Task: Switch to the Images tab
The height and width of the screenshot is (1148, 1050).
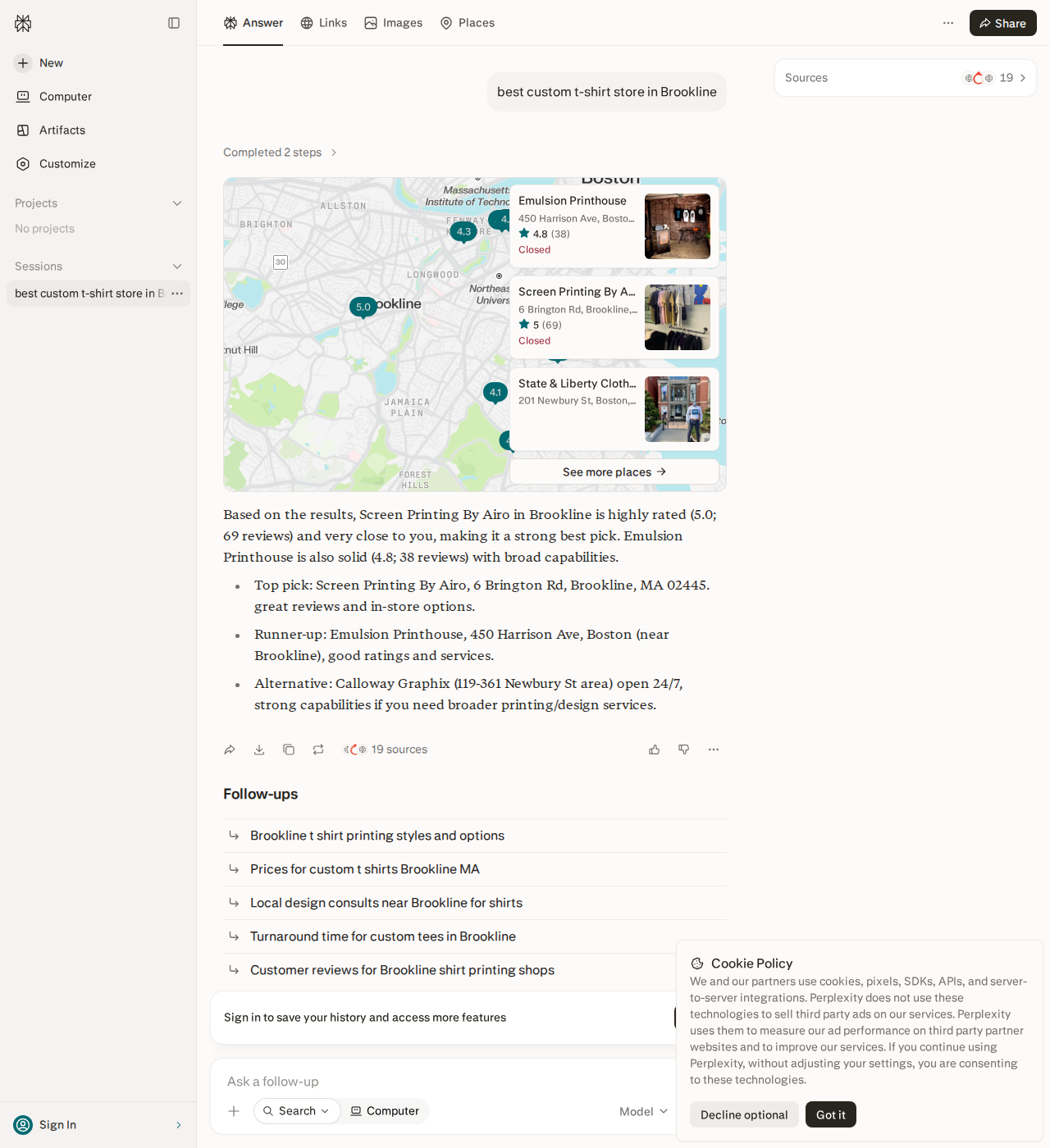Action: coord(394,23)
